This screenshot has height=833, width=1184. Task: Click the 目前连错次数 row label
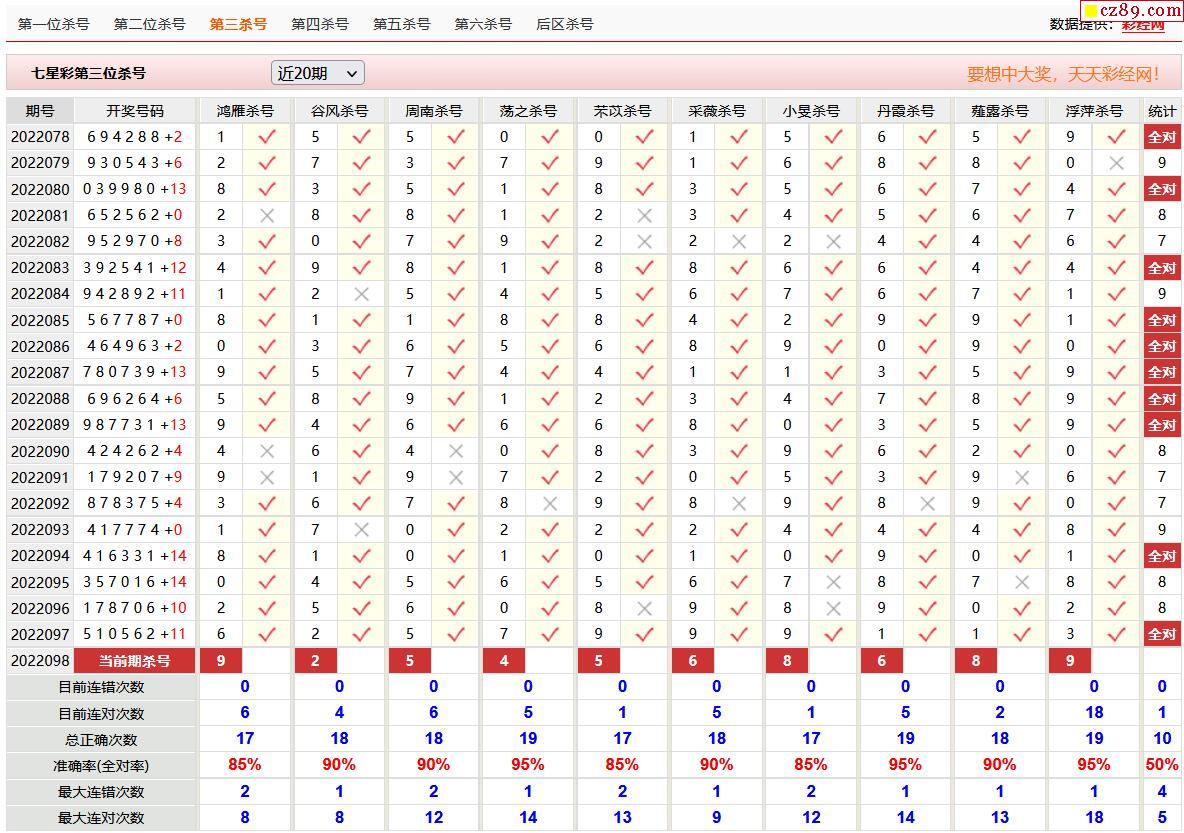pos(101,687)
